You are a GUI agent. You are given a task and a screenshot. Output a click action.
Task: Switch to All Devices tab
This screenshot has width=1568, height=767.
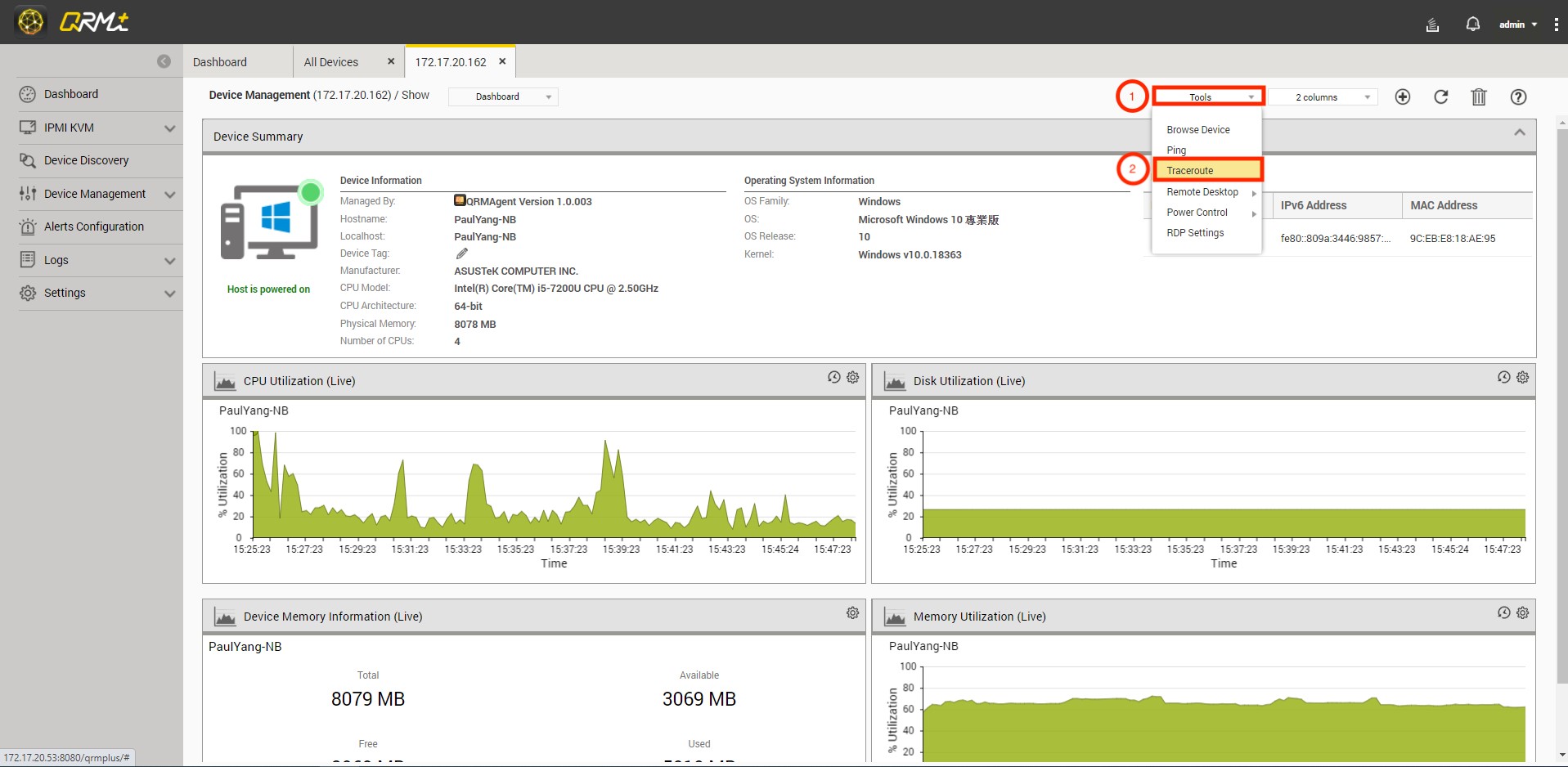coord(331,62)
